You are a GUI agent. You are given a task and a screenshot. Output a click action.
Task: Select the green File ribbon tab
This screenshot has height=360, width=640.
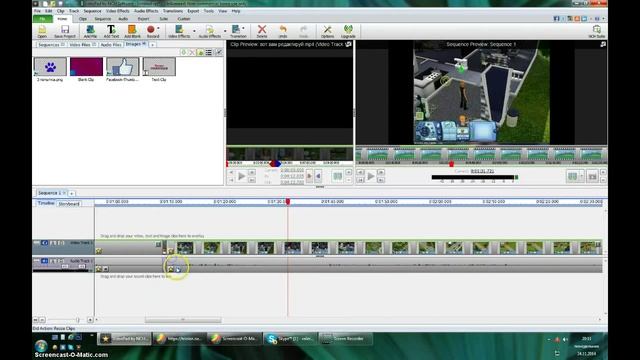(42, 19)
